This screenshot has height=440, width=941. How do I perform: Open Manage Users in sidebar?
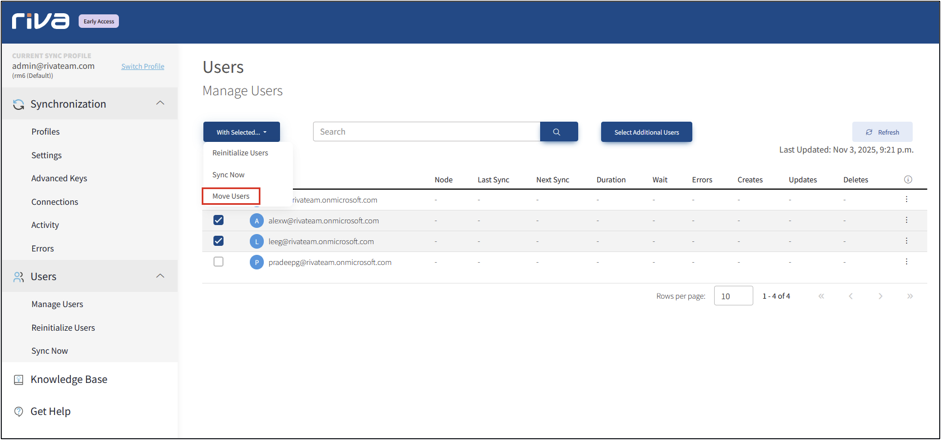[57, 304]
